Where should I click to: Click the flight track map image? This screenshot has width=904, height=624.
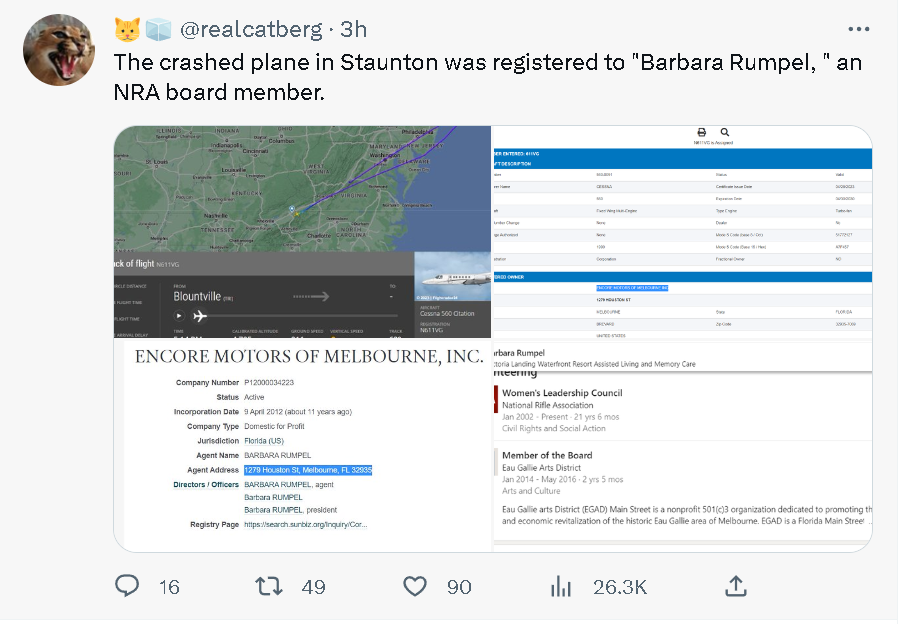point(302,189)
